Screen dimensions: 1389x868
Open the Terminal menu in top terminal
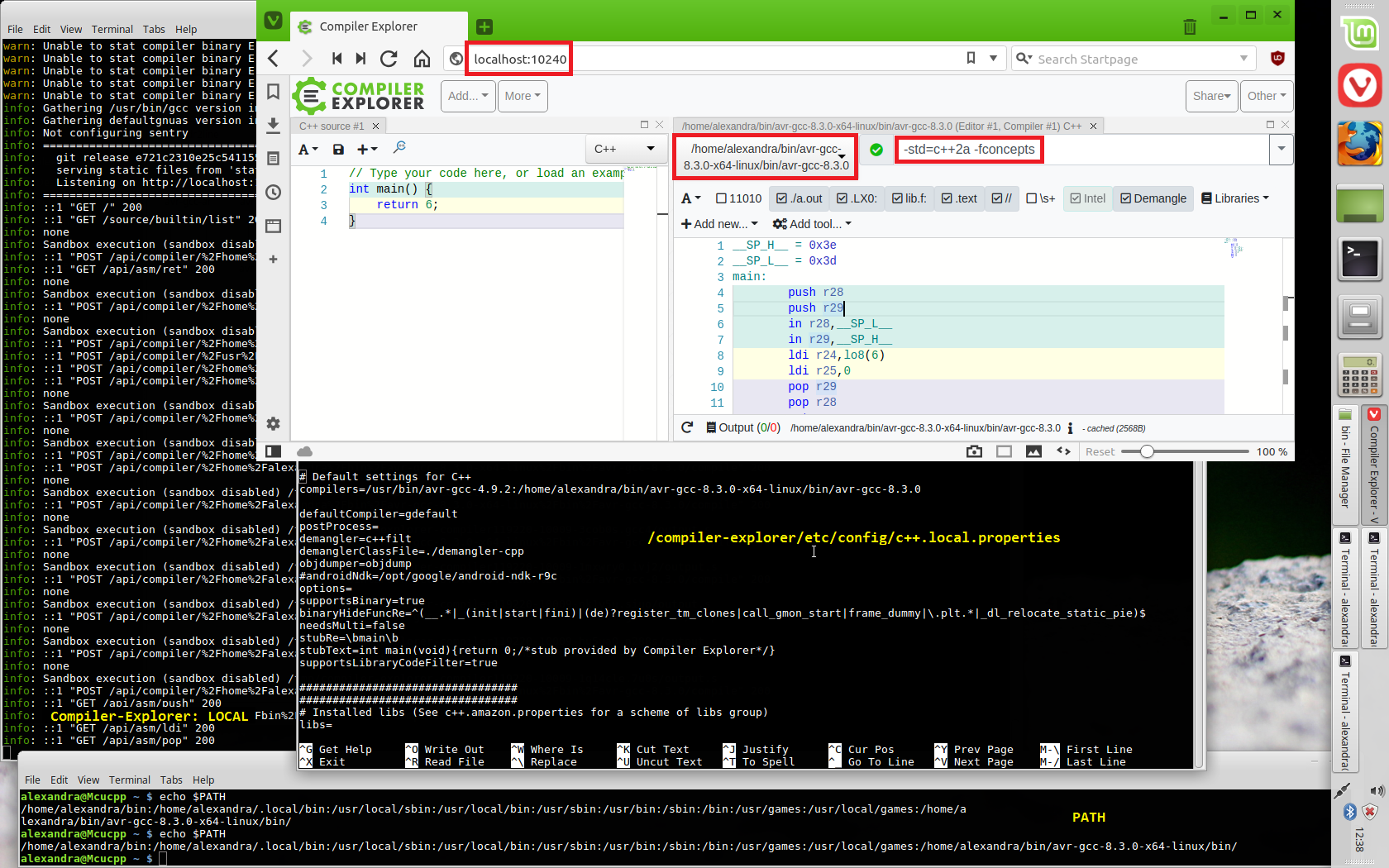click(x=112, y=29)
